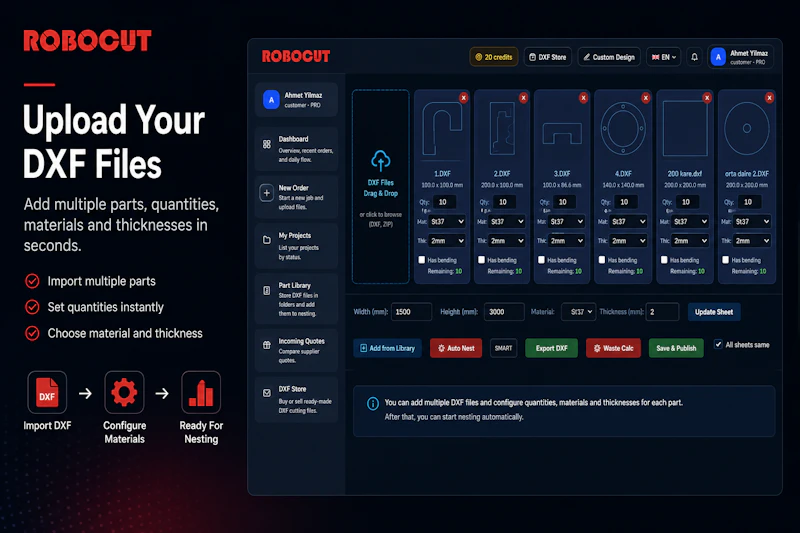Open Waste Calc
The image size is (800, 533).
coord(613,348)
